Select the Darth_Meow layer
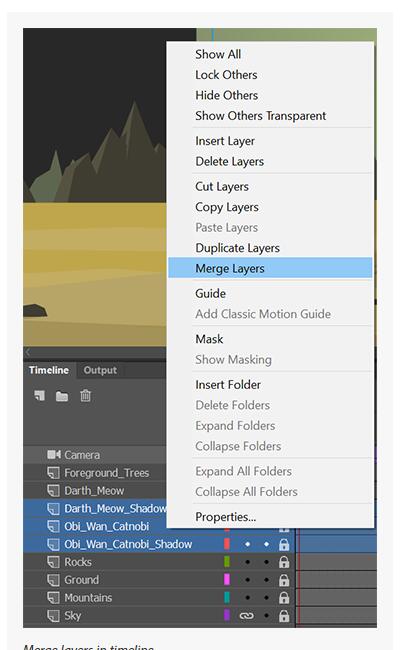The height and width of the screenshot is (650, 401). coord(95,491)
